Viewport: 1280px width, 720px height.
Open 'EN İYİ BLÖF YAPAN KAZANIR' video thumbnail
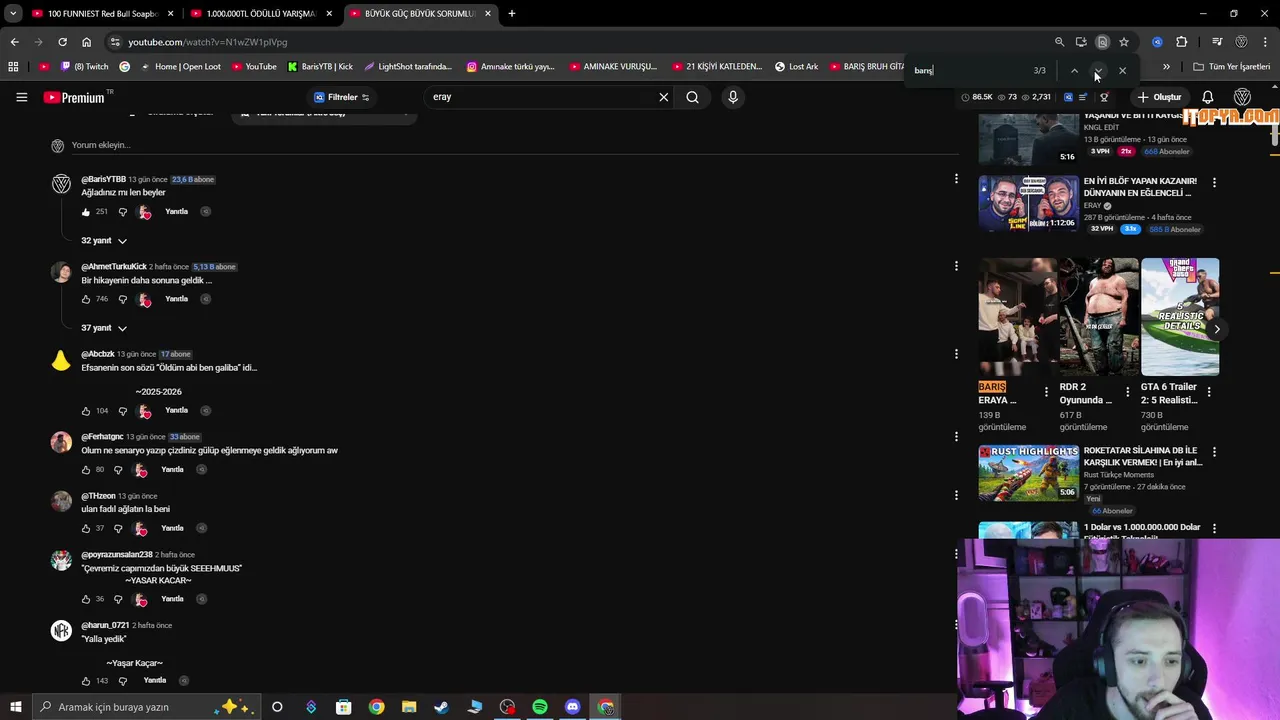tap(1028, 204)
